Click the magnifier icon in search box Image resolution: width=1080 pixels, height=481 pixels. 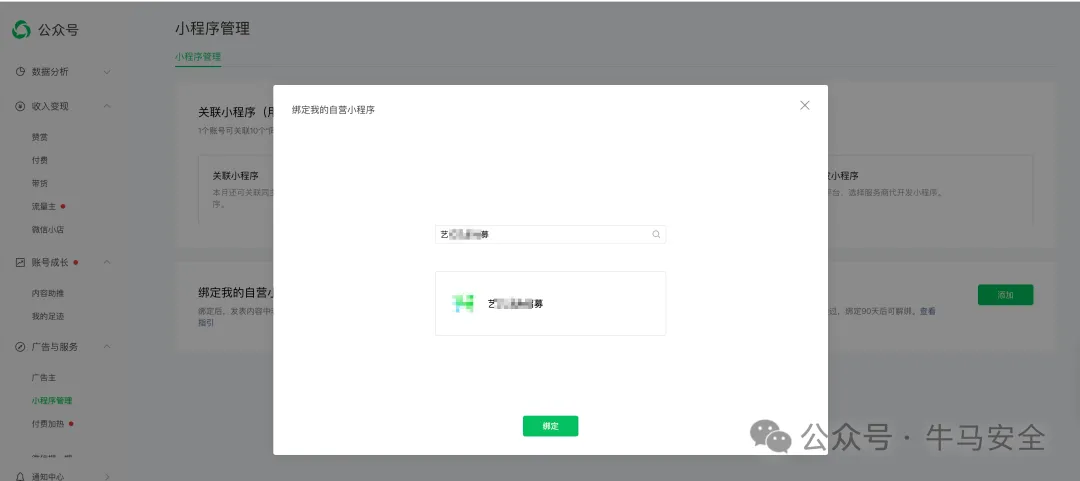(656, 235)
